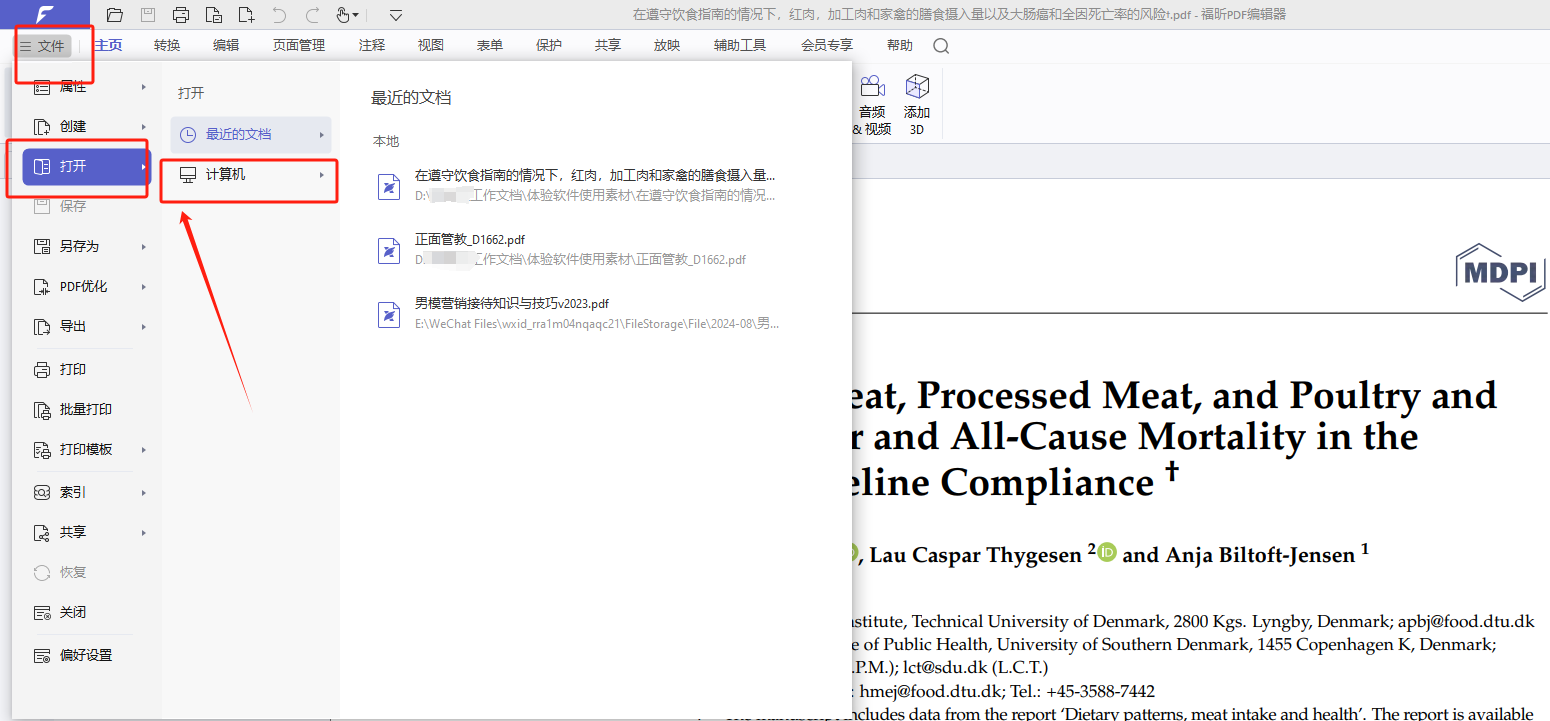Select the hand tool icon
Image resolution: width=1550 pixels, height=721 pixels.
(343, 15)
